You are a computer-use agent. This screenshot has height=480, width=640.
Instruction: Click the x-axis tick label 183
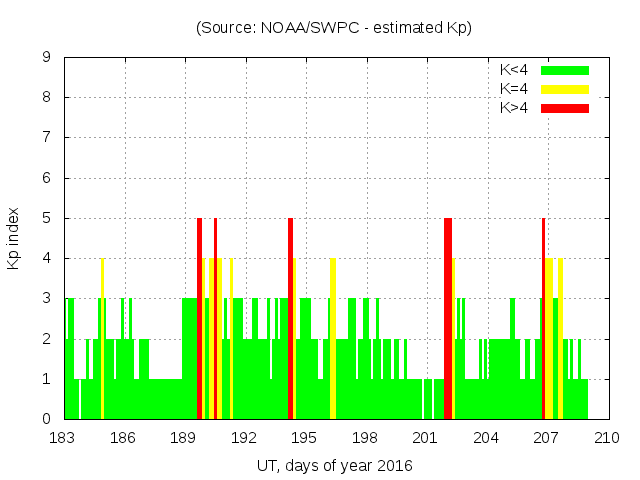(64, 438)
